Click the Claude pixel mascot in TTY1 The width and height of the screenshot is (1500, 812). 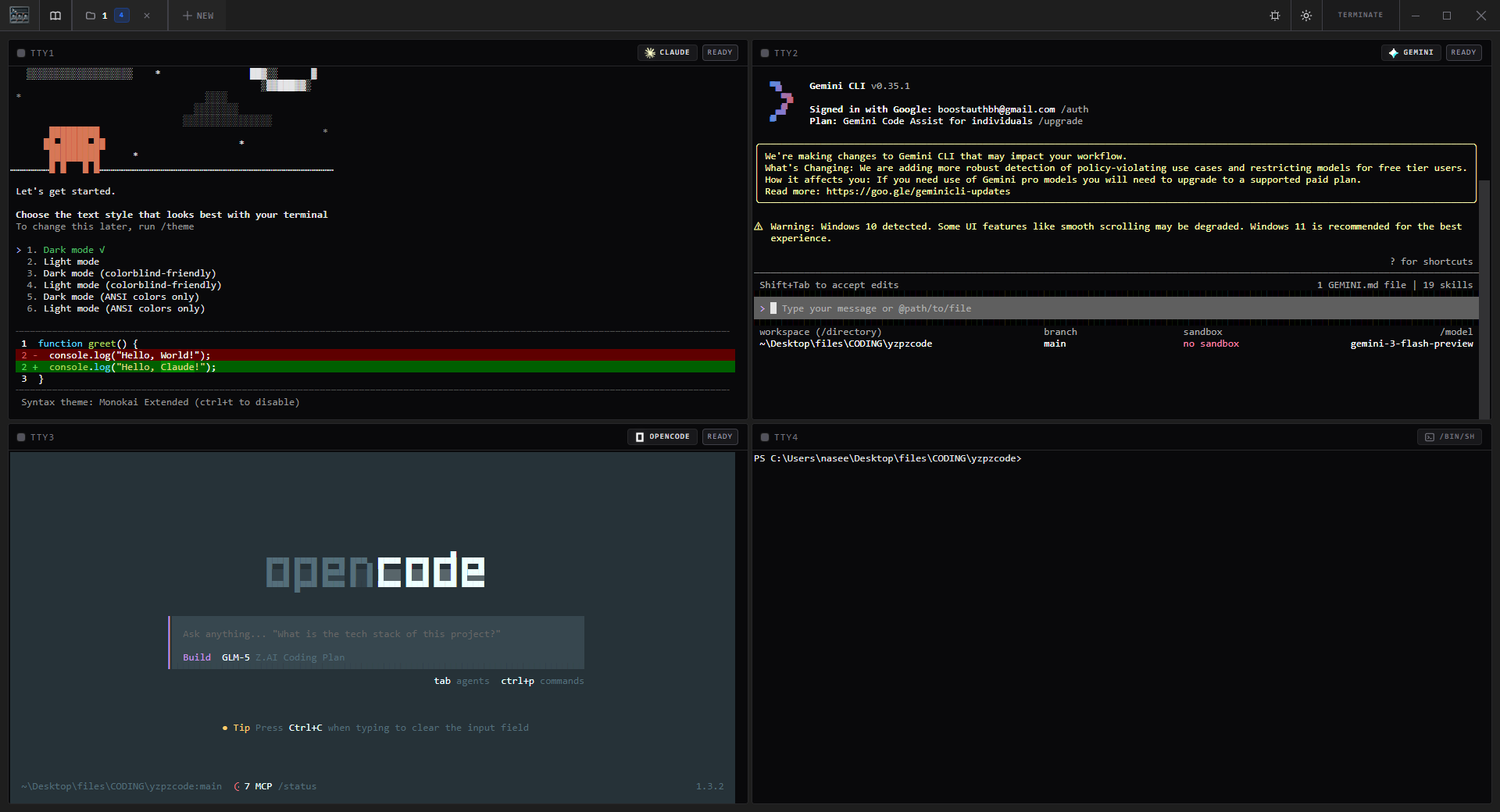(74, 148)
